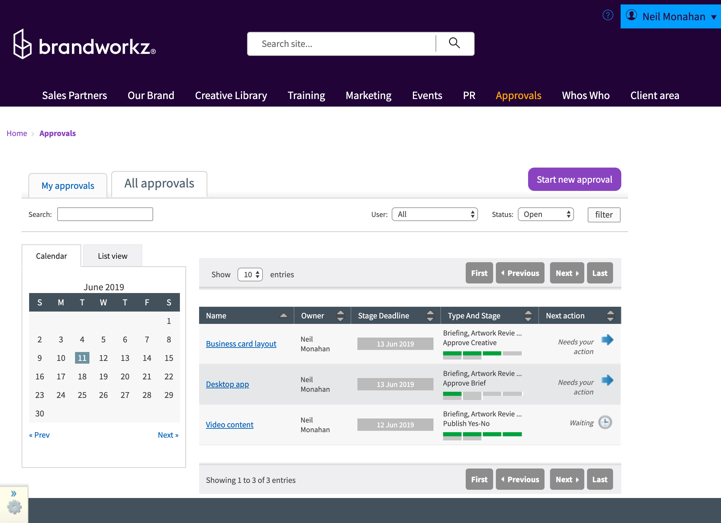Screen dimensions: 721x523
Task: Sort by Stage Deadline column
Action: pyautogui.click(x=395, y=316)
